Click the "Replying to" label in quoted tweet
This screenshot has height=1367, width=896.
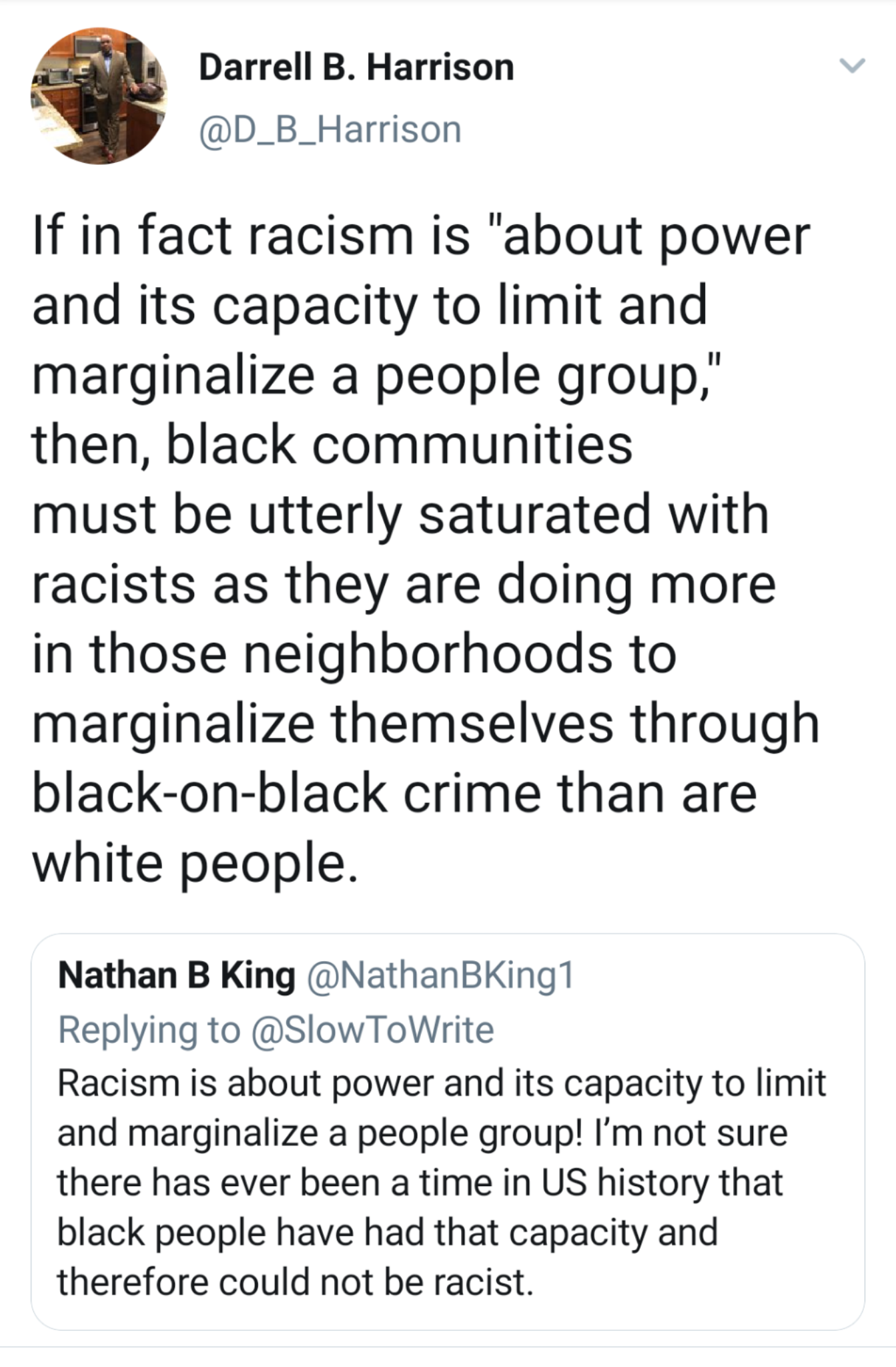[x=149, y=1029]
